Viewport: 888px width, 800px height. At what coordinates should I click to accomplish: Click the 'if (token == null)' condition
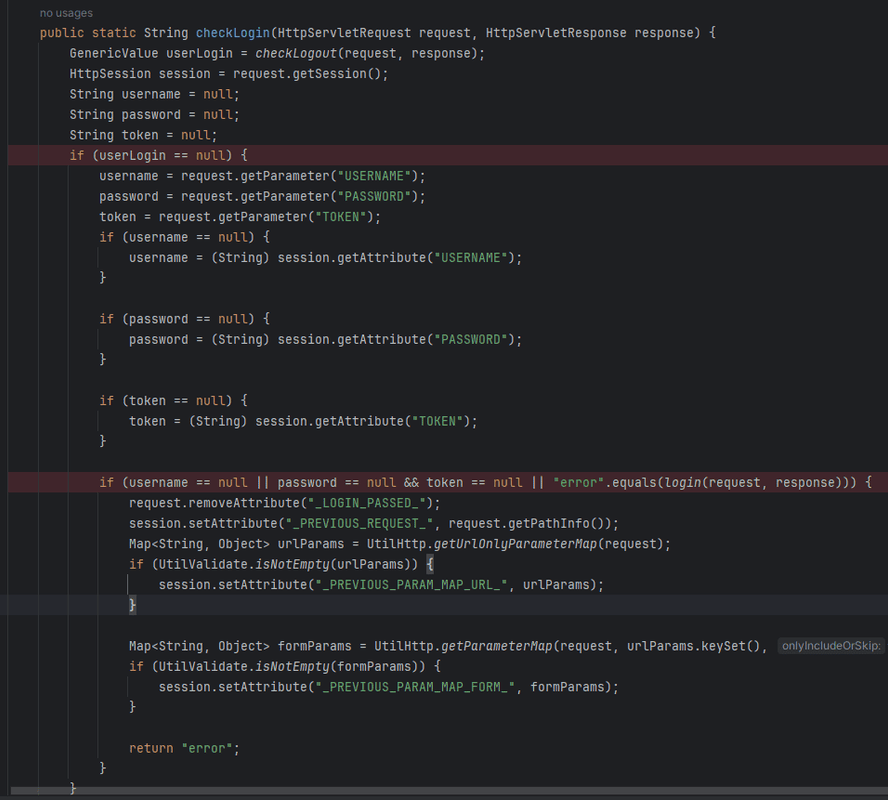[173, 401]
